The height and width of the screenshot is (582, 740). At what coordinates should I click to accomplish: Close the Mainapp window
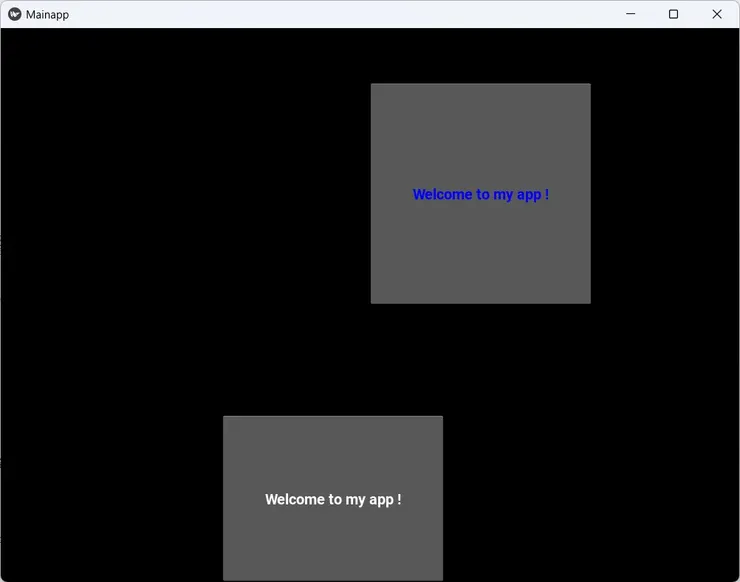coord(717,14)
